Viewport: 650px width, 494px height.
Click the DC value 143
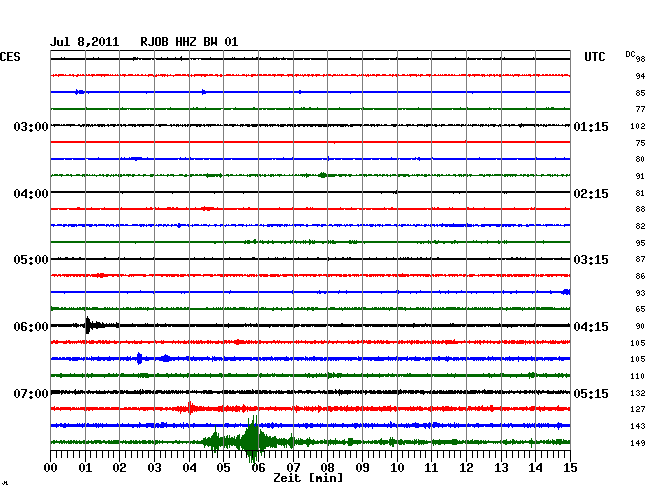(638, 426)
